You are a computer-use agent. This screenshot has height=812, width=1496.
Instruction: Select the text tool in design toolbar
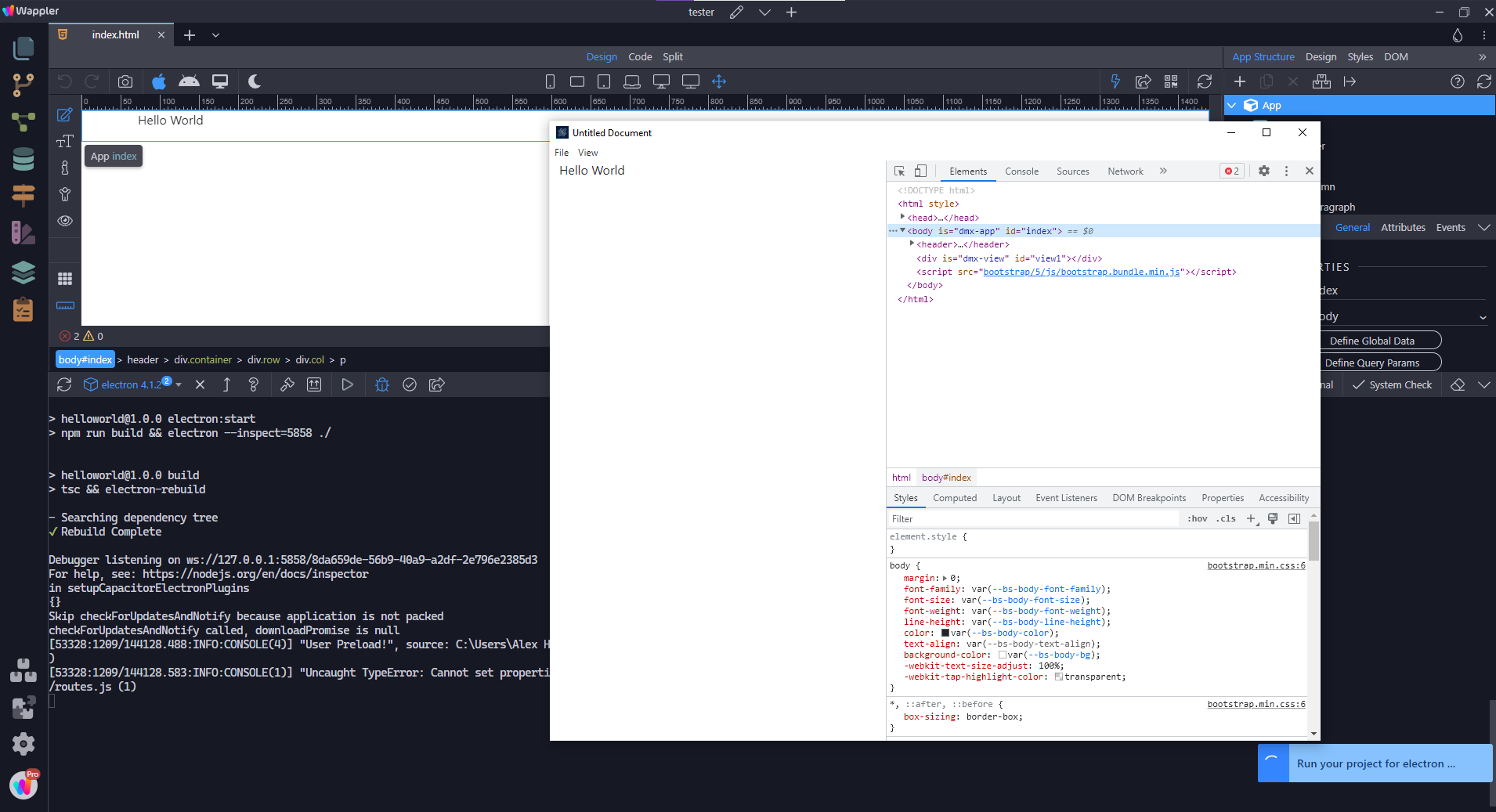click(65, 141)
